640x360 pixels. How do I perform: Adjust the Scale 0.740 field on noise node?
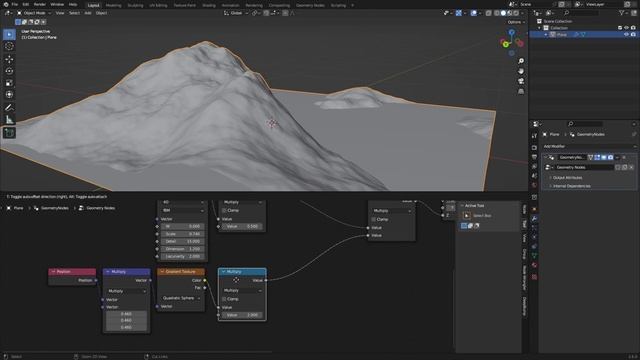(x=182, y=234)
